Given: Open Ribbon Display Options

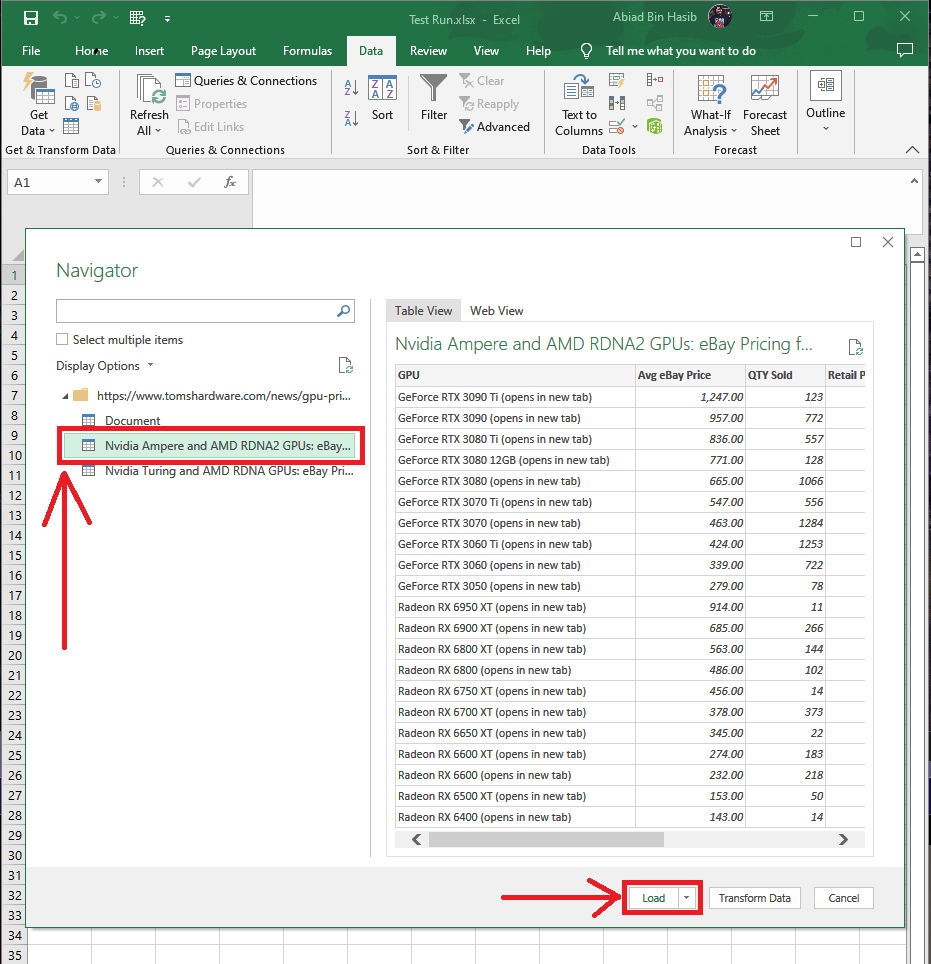Looking at the screenshot, I should [x=766, y=17].
